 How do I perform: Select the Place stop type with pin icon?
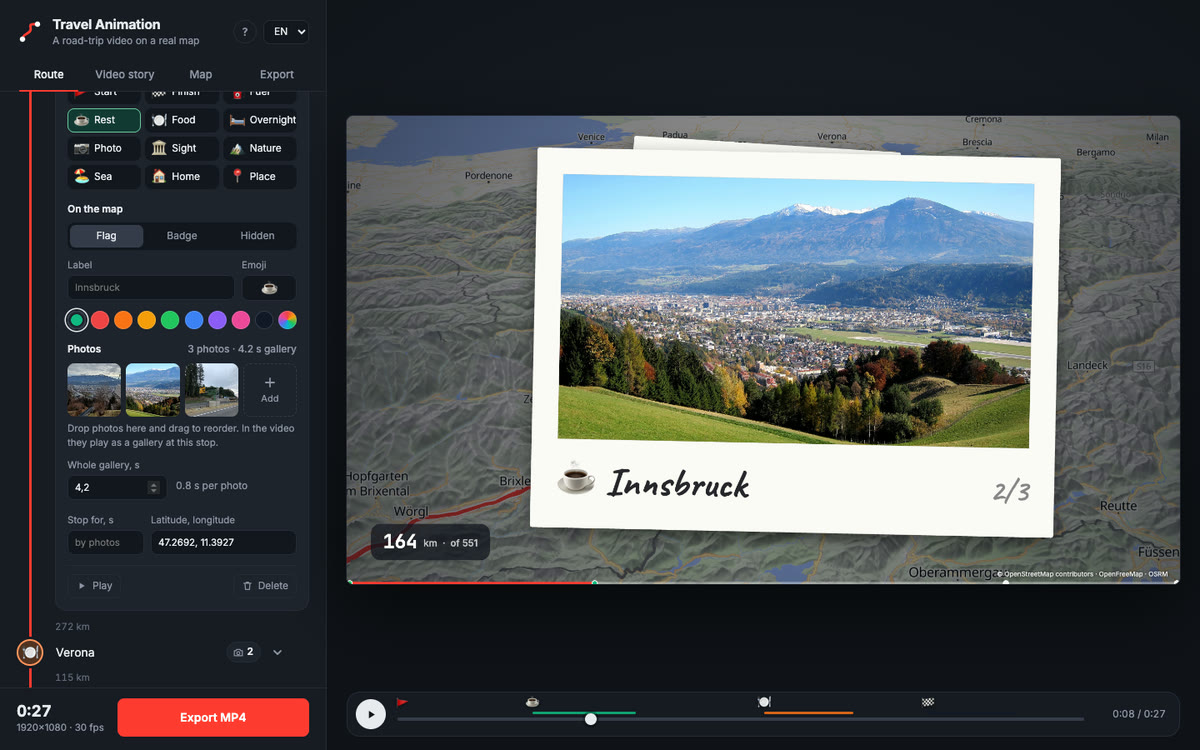pyautogui.click(x=260, y=176)
